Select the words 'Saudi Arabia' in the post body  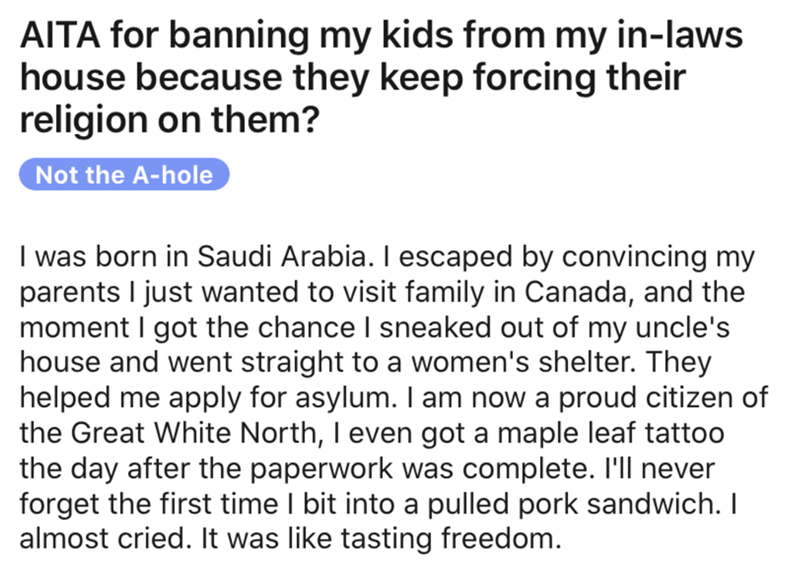[281, 256]
